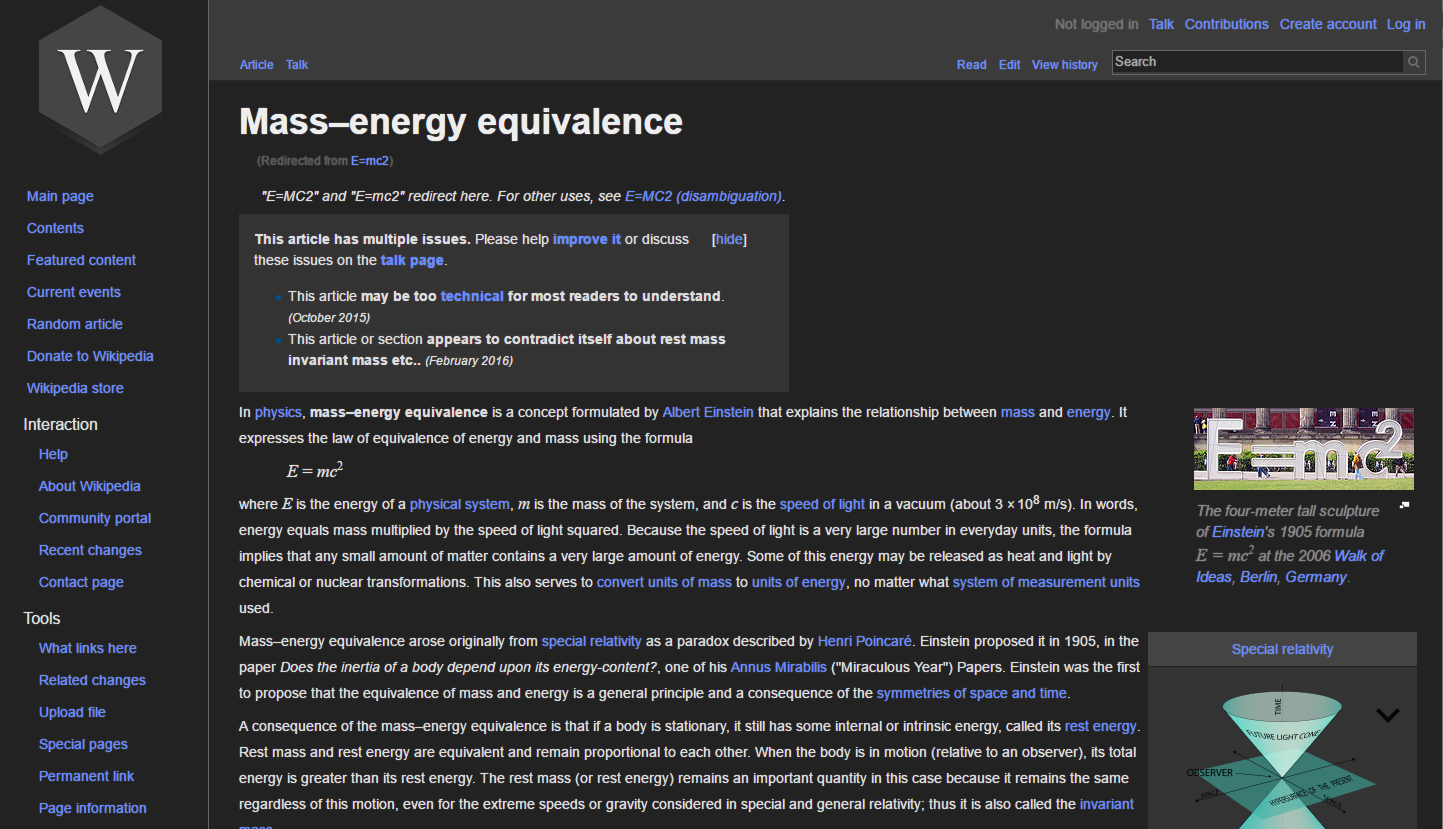Image resolution: width=1443 pixels, height=829 pixels.
Task: Open Permanent link
Action: 86,776
